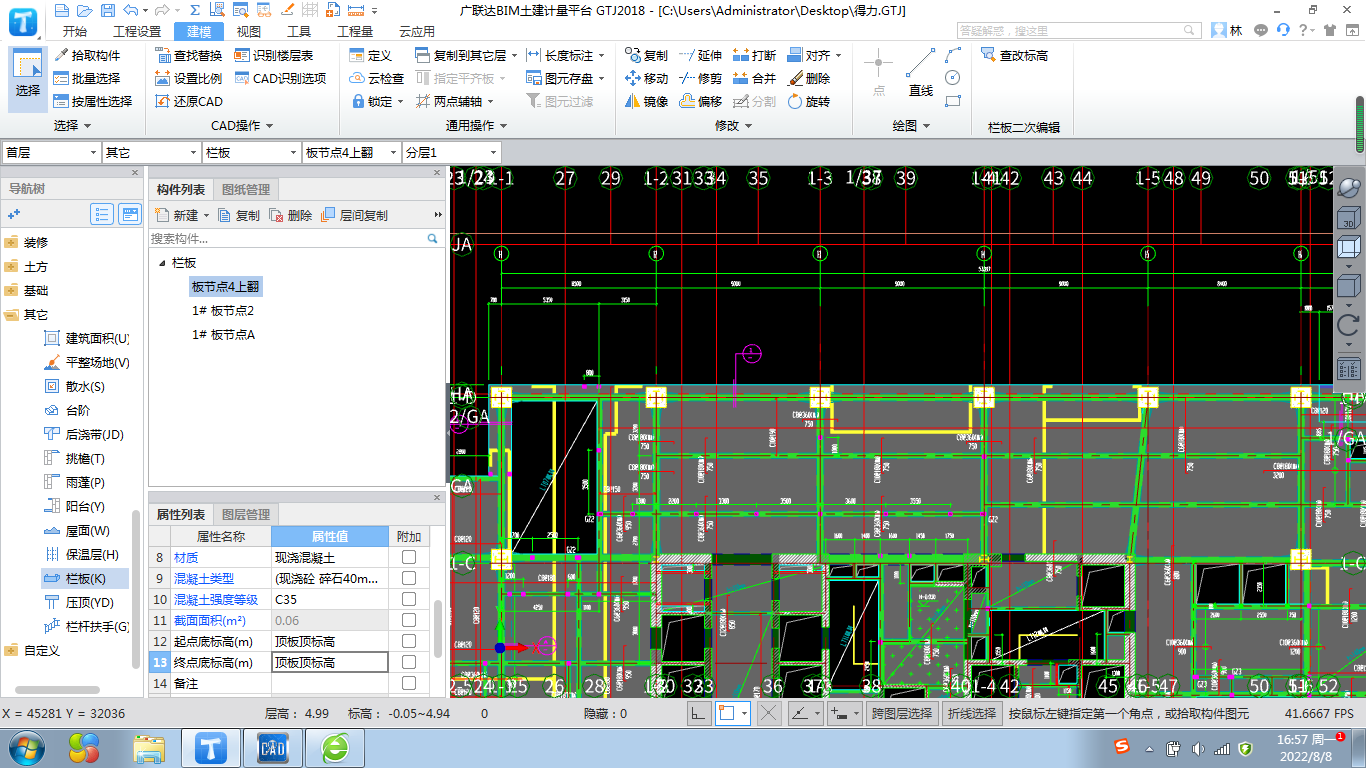Select the 镜像 tool
The width and height of the screenshot is (1366, 768).
[646, 101]
